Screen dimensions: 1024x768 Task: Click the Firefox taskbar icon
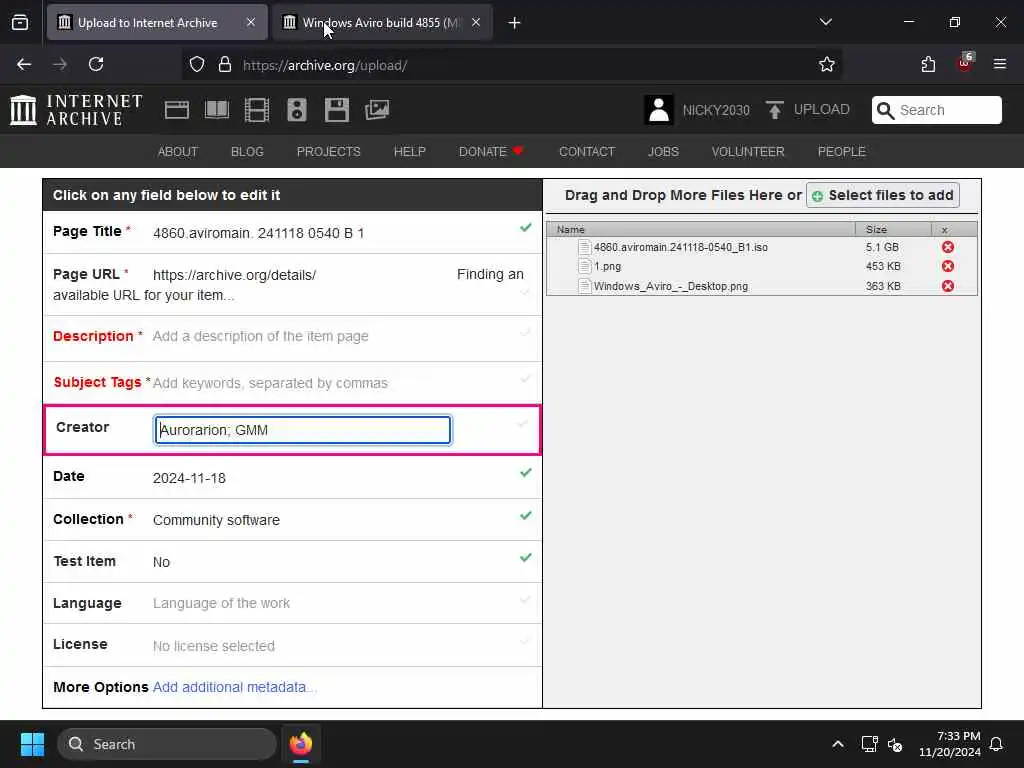(301, 744)
